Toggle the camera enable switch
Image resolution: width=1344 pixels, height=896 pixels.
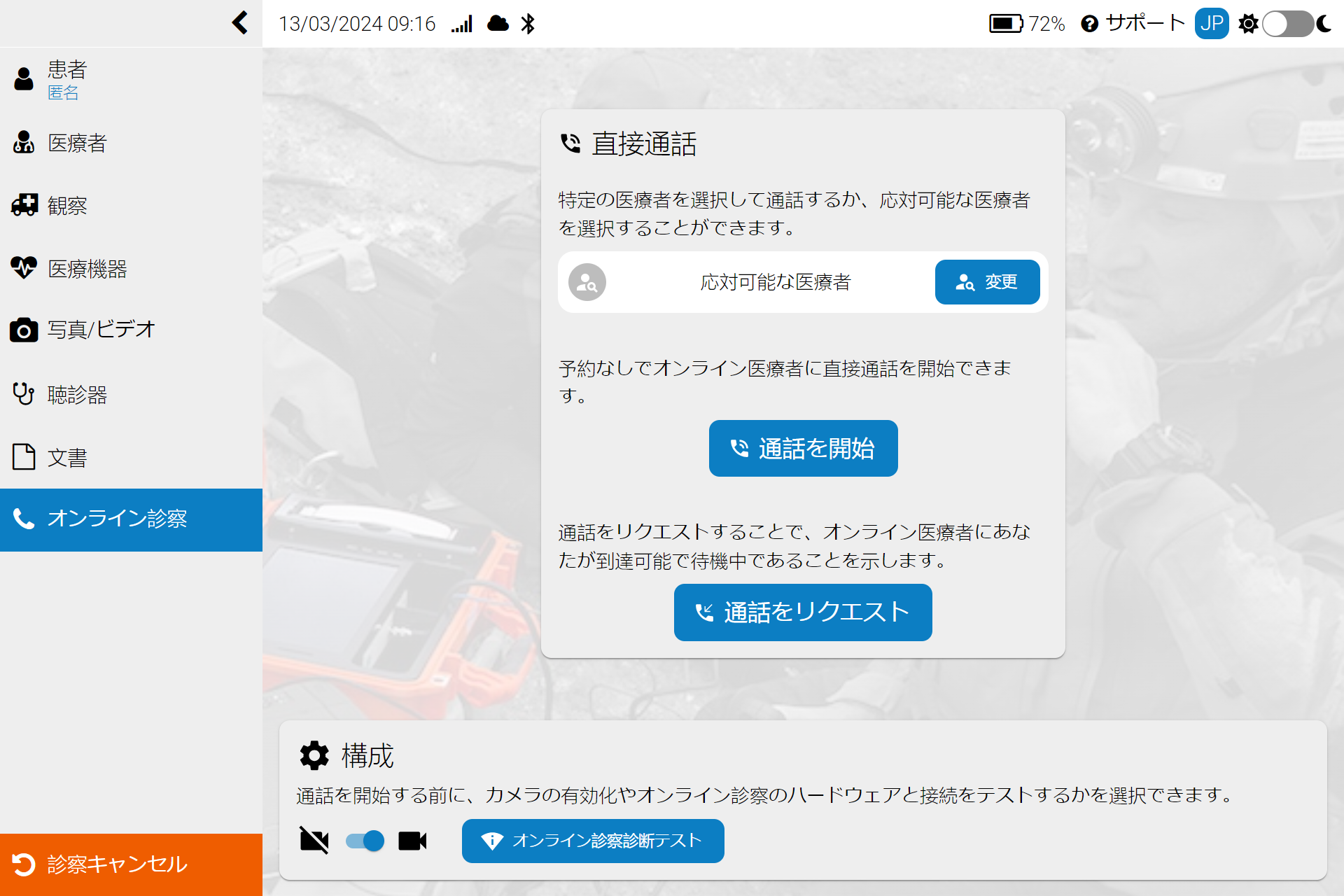[365, 841]
